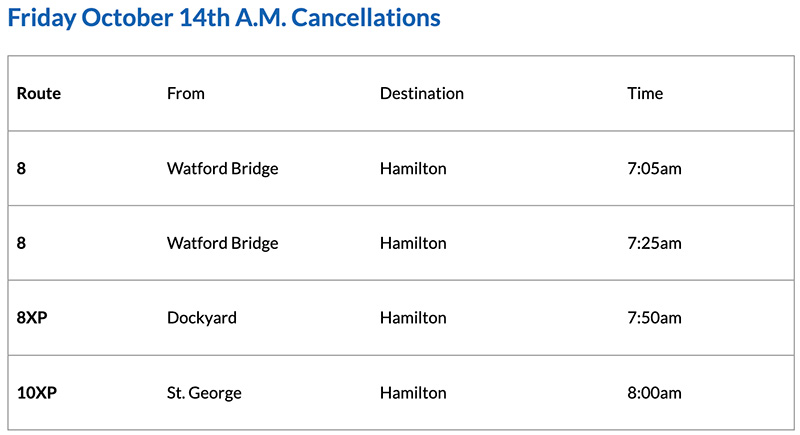
Task: Click the 7:05am time cell
Action: pos(654,169)
